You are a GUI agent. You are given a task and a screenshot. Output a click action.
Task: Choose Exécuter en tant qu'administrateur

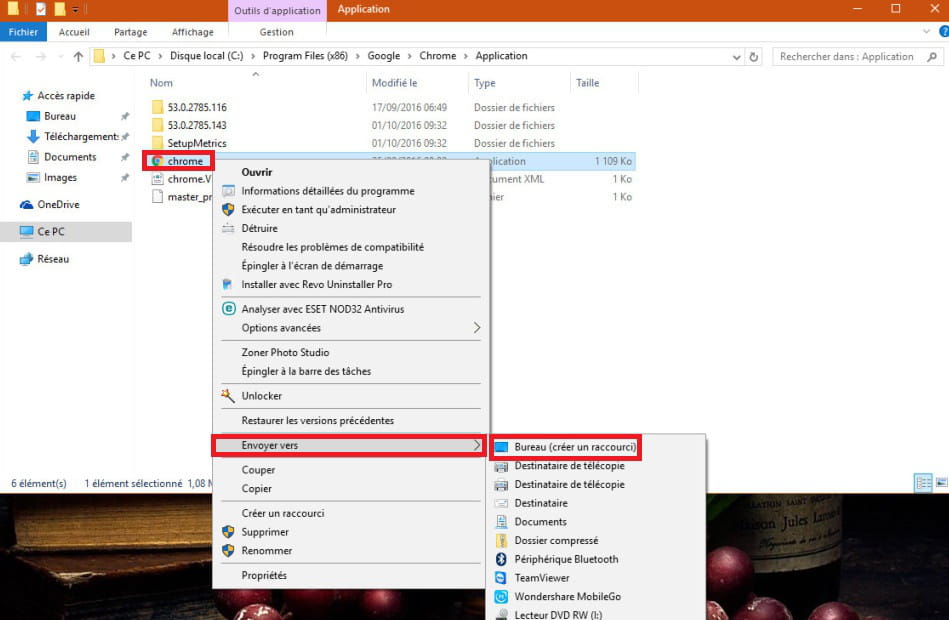(318, 210)
